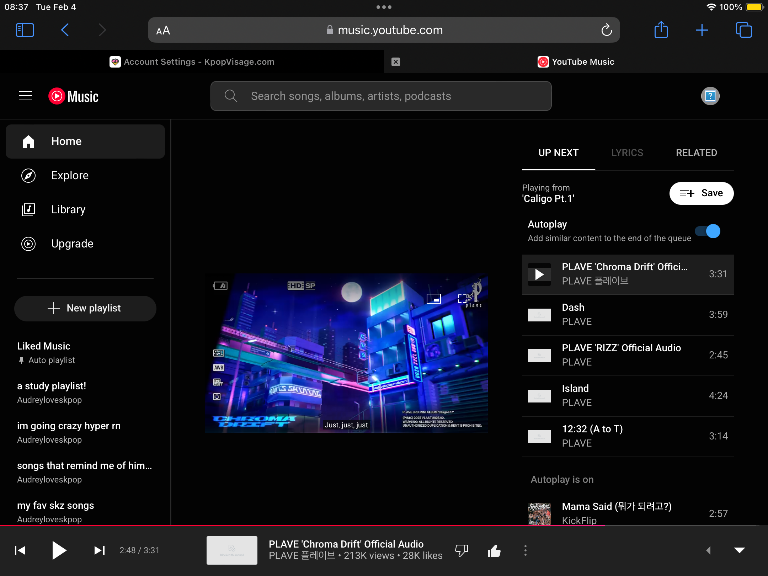Screen dimensions: 768x576
Task: Go back with Safari back arrow
Action: (x=65, y=30)
